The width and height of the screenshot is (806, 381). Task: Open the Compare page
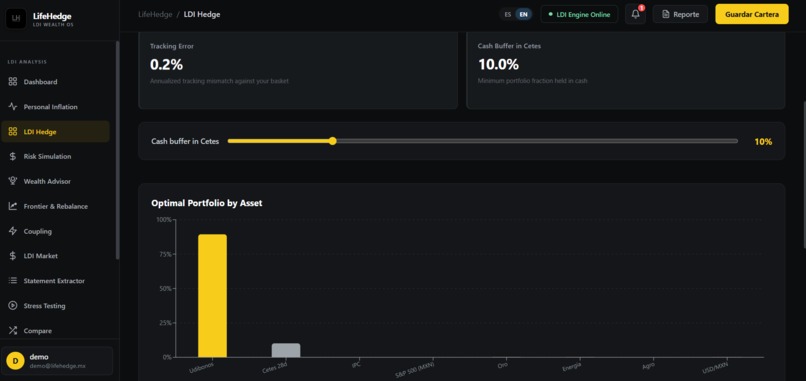56,331
